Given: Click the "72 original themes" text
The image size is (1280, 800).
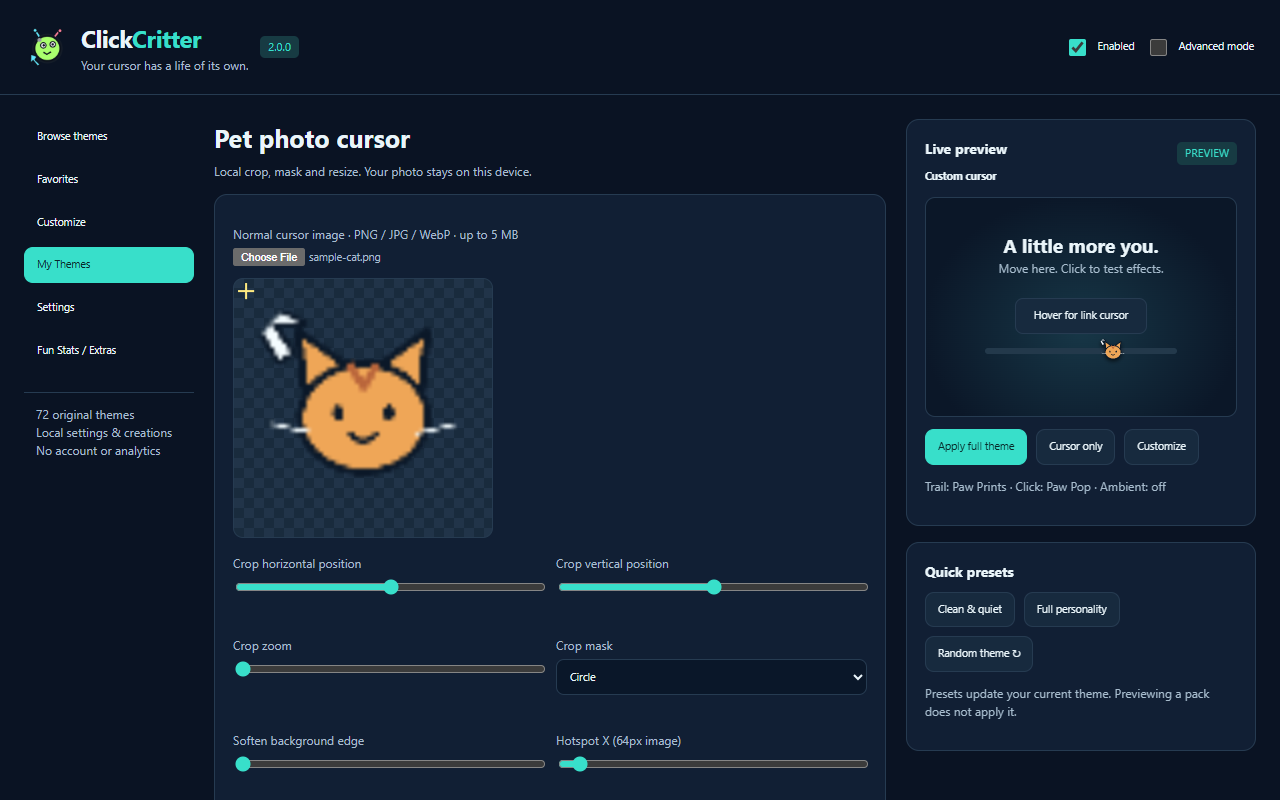Looking at the screenshot, I should [85, 415].
